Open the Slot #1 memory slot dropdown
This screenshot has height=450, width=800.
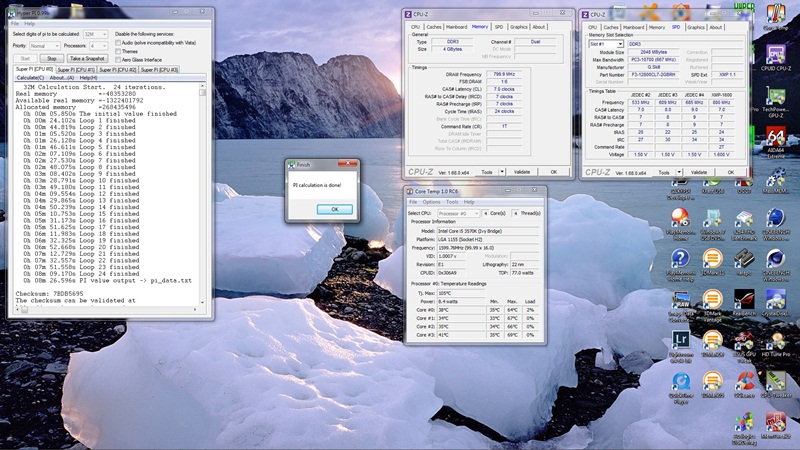pyautogui.click(x=606, y=44)
